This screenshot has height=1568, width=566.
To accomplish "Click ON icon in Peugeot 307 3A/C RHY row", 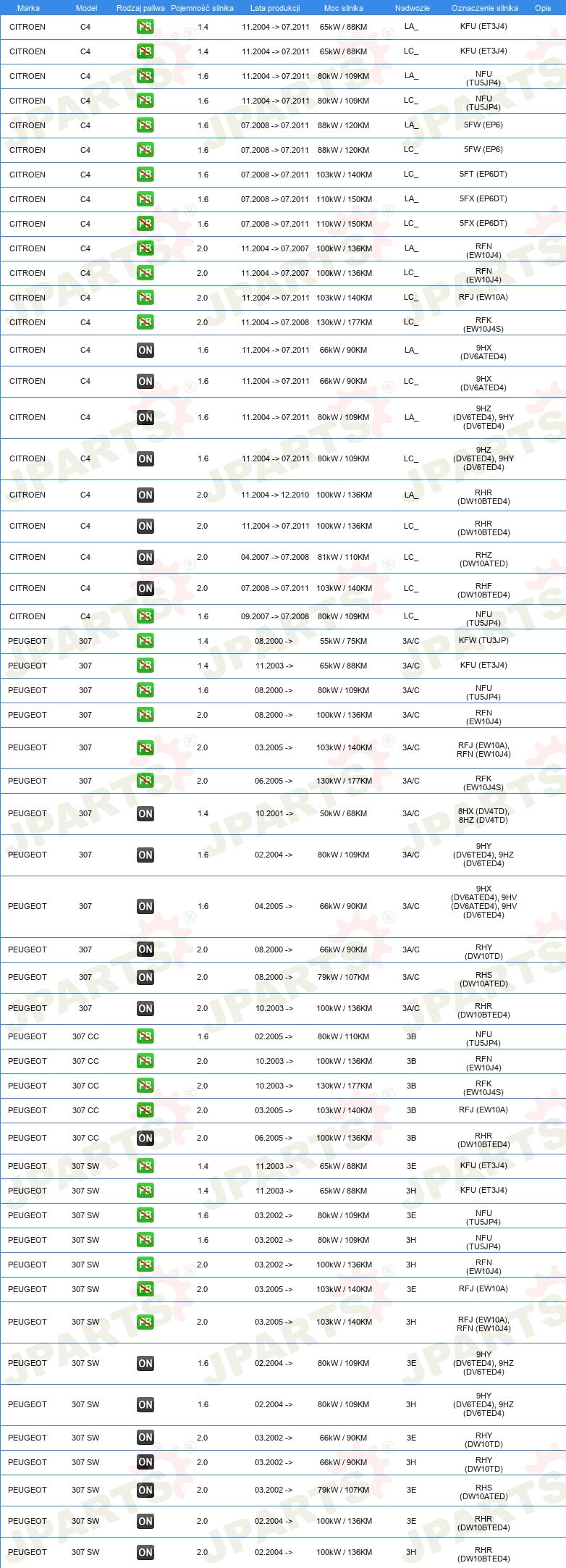I will click(145, 949).
